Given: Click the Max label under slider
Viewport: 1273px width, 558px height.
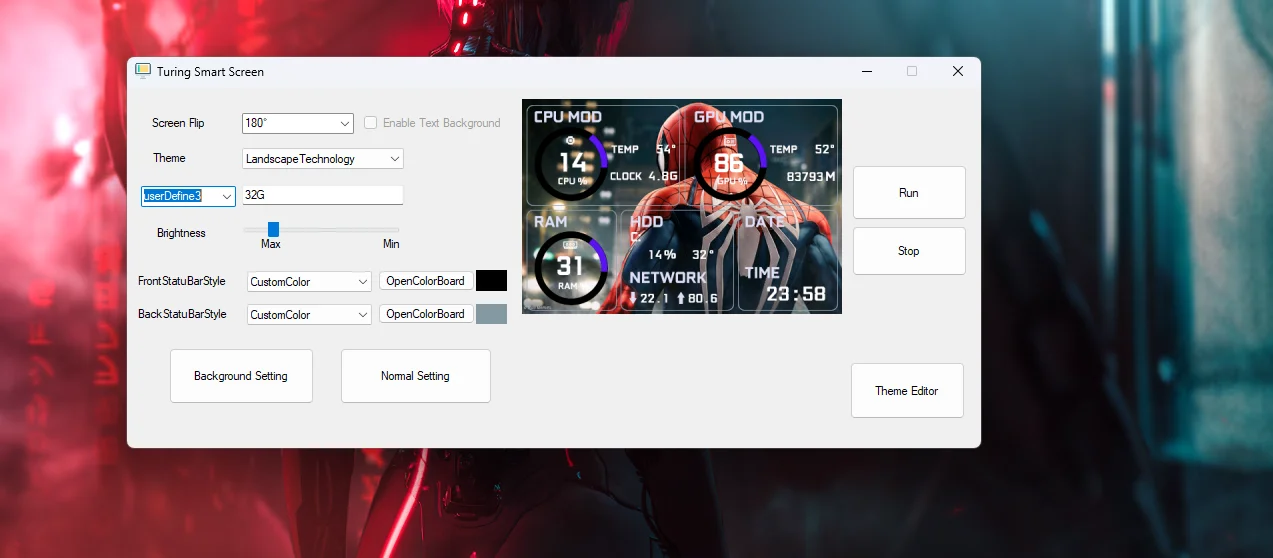Looking at the screenshot, I should click(x=271, y=244).
